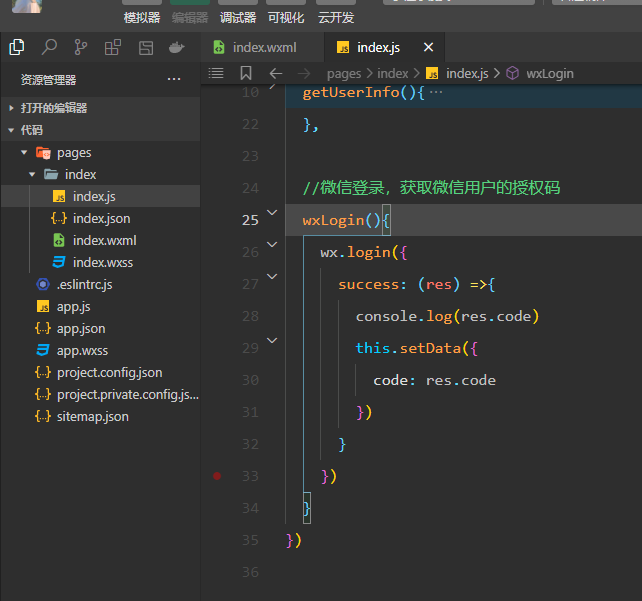Collapse the success callback at line 27
This screenshot has height=601, width=642.
pos(272,277)
